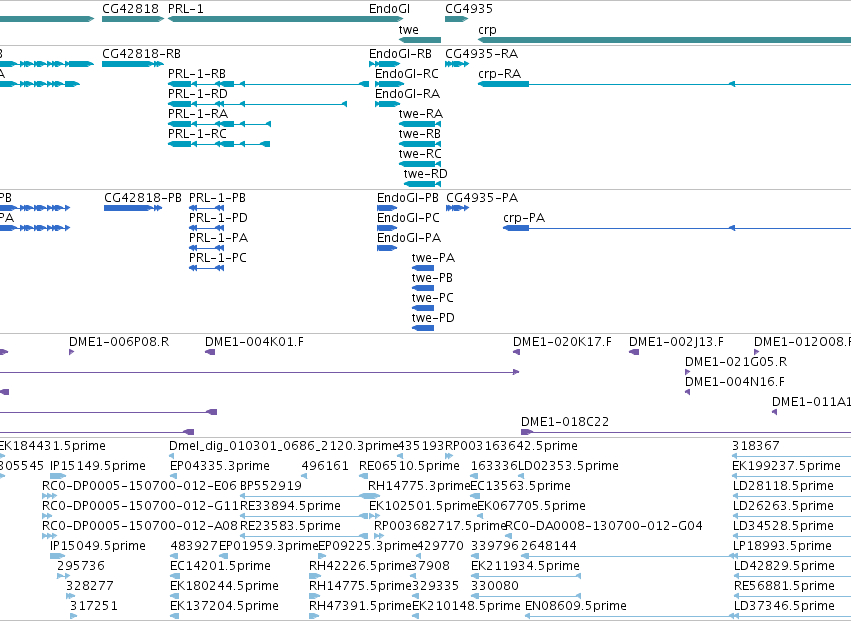Click the DME1-021G05.R clone label

736,363
